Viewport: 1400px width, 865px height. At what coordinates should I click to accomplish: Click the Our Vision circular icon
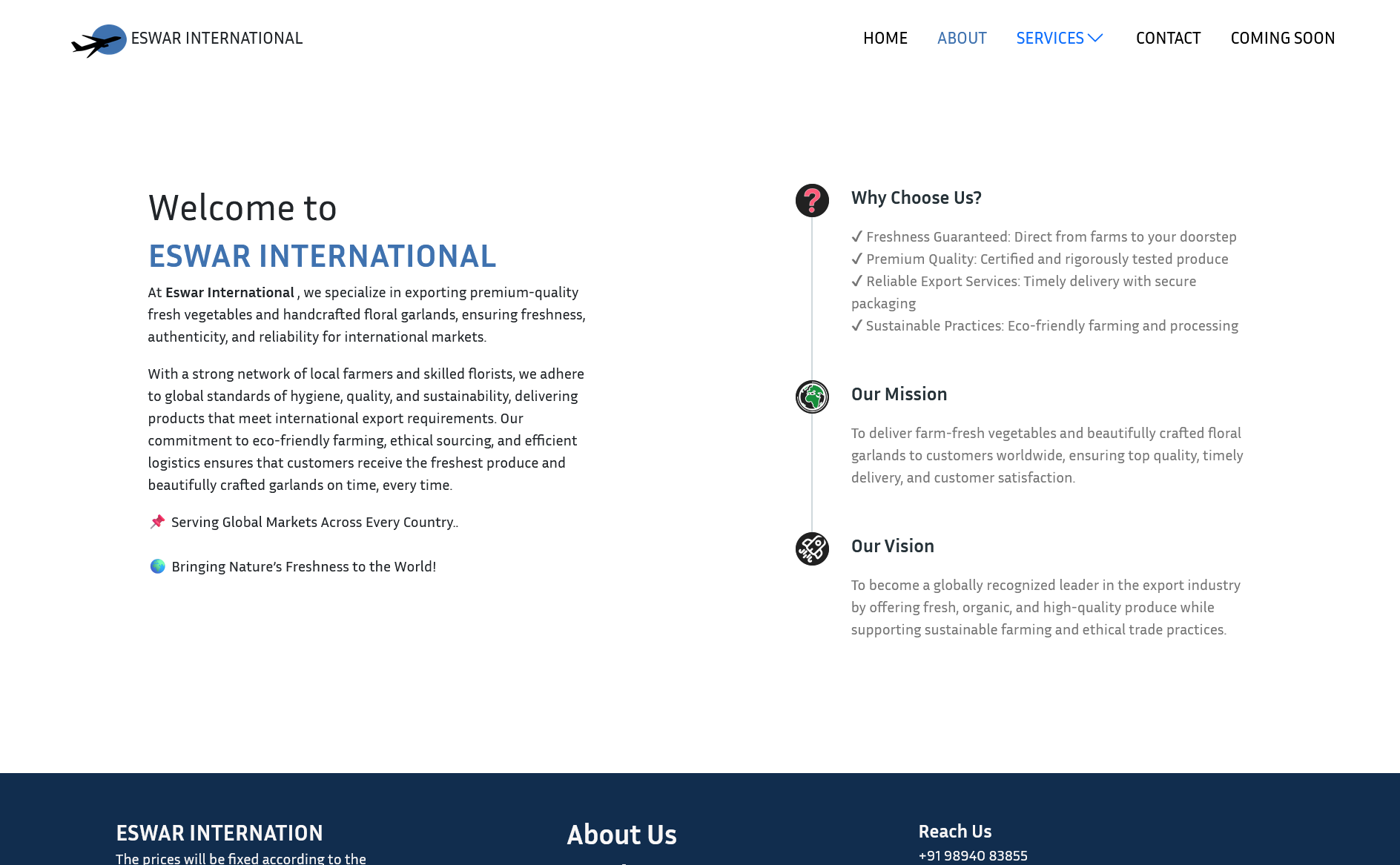pyautogui.click(x=812, y=549)
